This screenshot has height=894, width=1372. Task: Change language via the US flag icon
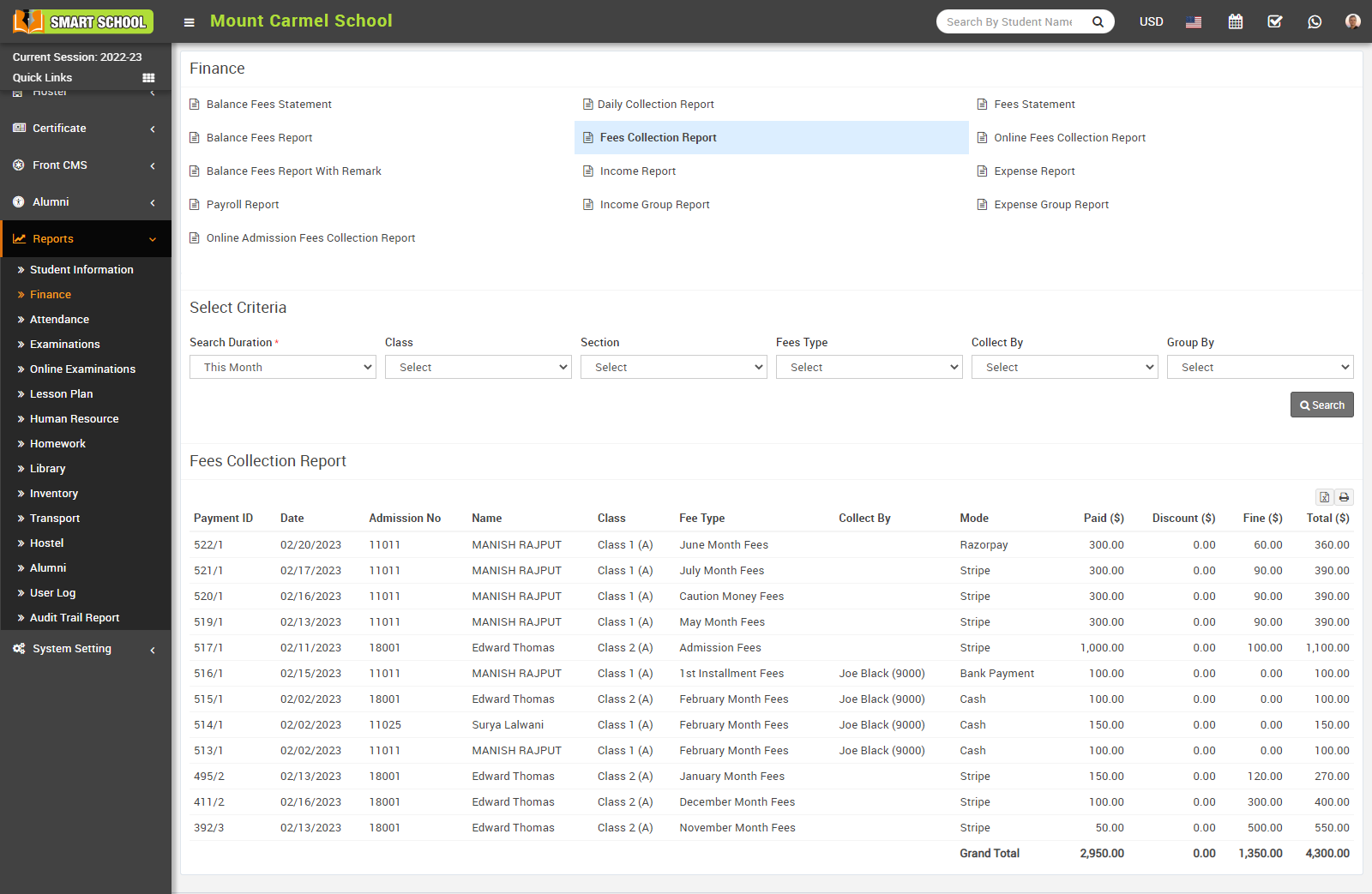1194,21
